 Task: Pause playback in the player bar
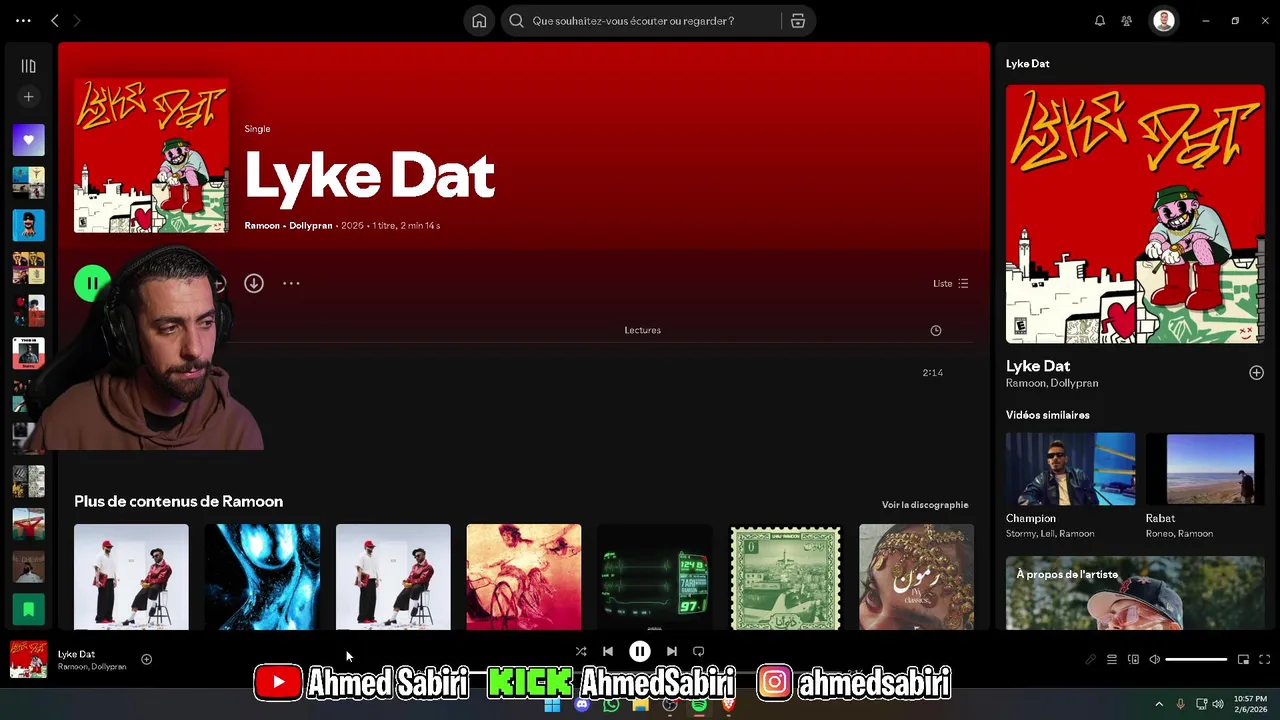[640, 651]
